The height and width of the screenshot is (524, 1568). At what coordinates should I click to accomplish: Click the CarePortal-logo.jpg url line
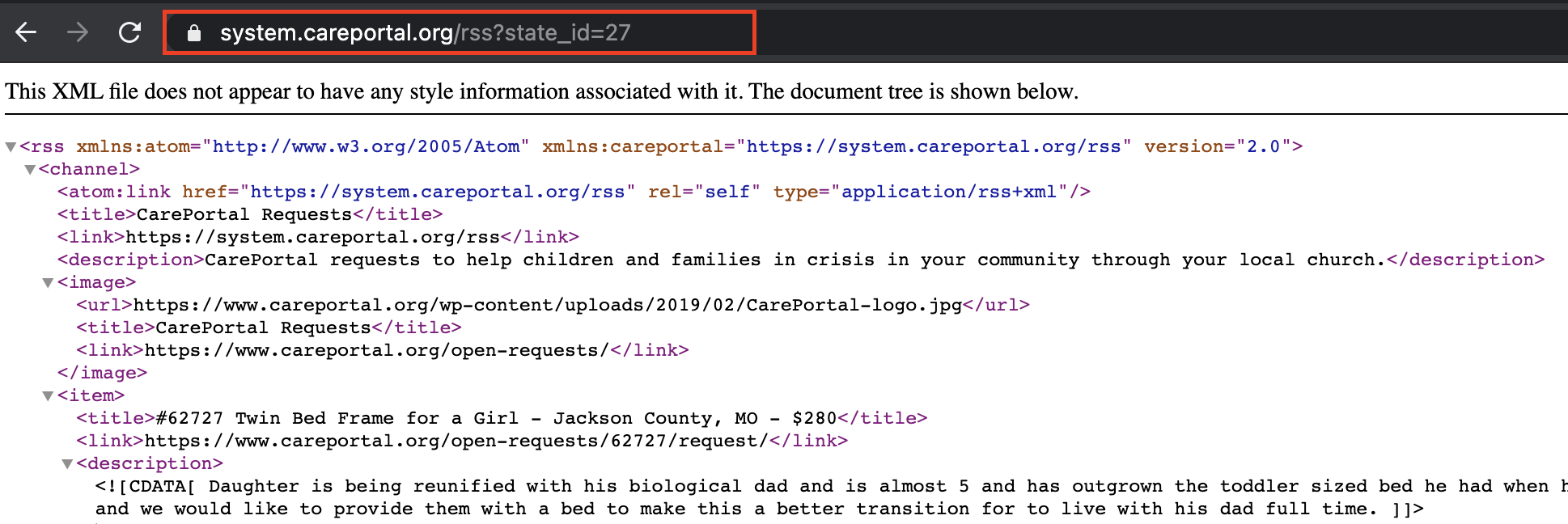[x=547, y=306]
